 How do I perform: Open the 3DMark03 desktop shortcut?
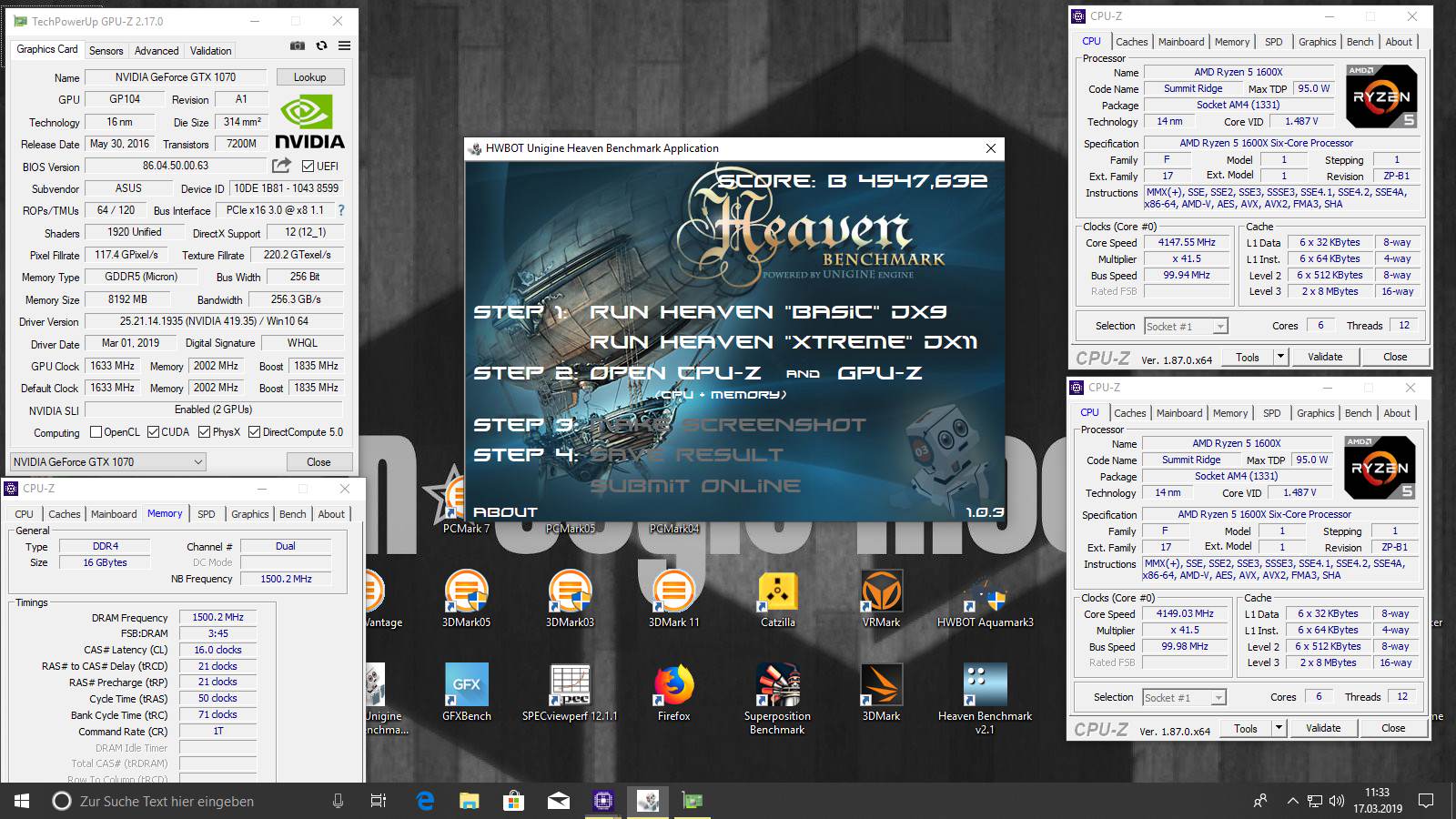click(570, 598)
